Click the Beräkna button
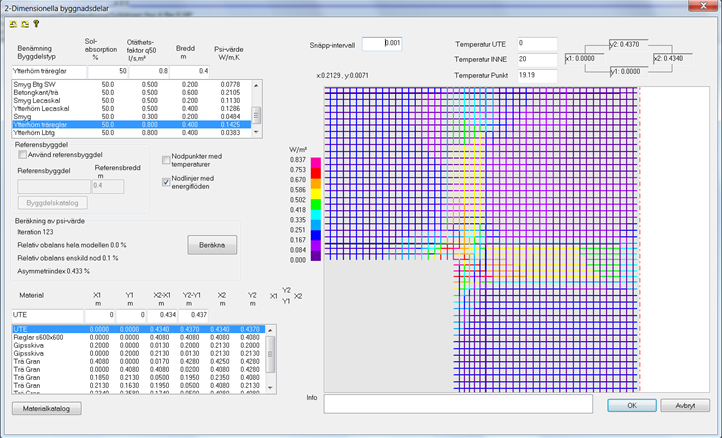The width and height of the screenshot is (722, 438). point(212,245)
